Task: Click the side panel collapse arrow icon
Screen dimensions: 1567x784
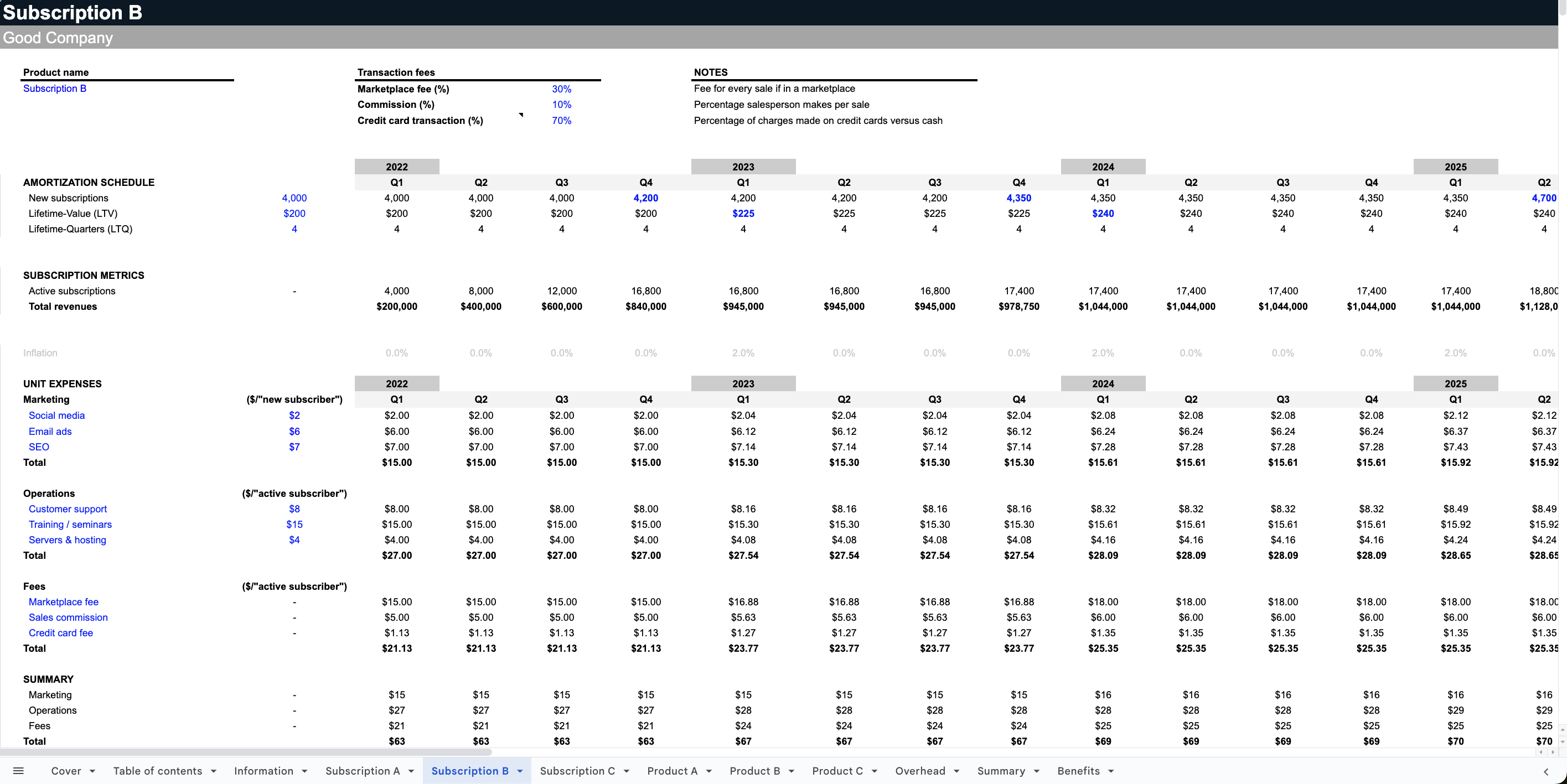Action: [1546, 771]
